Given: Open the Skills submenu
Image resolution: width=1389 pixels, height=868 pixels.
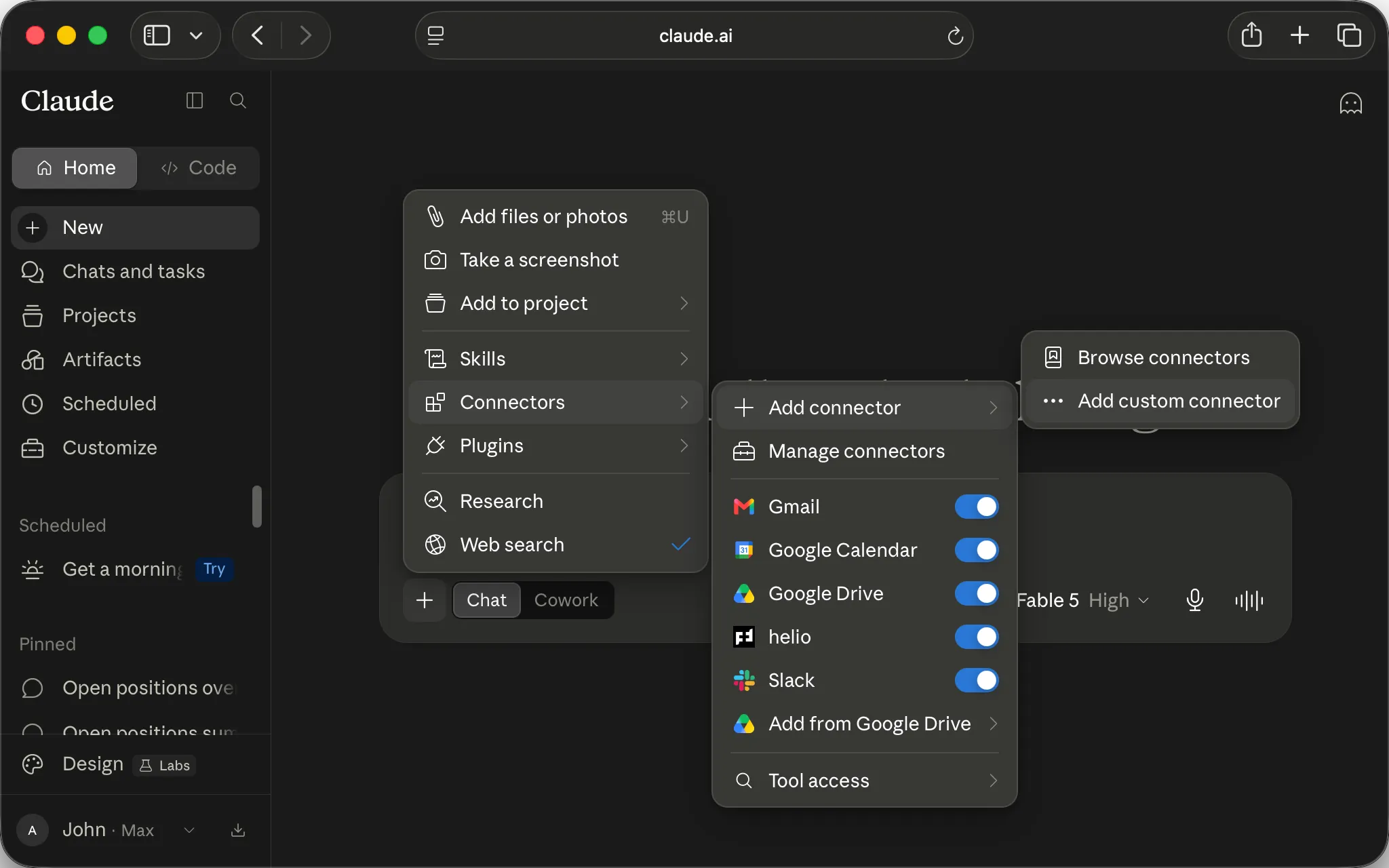Looking at the screenshot, I should pos(555,359).
